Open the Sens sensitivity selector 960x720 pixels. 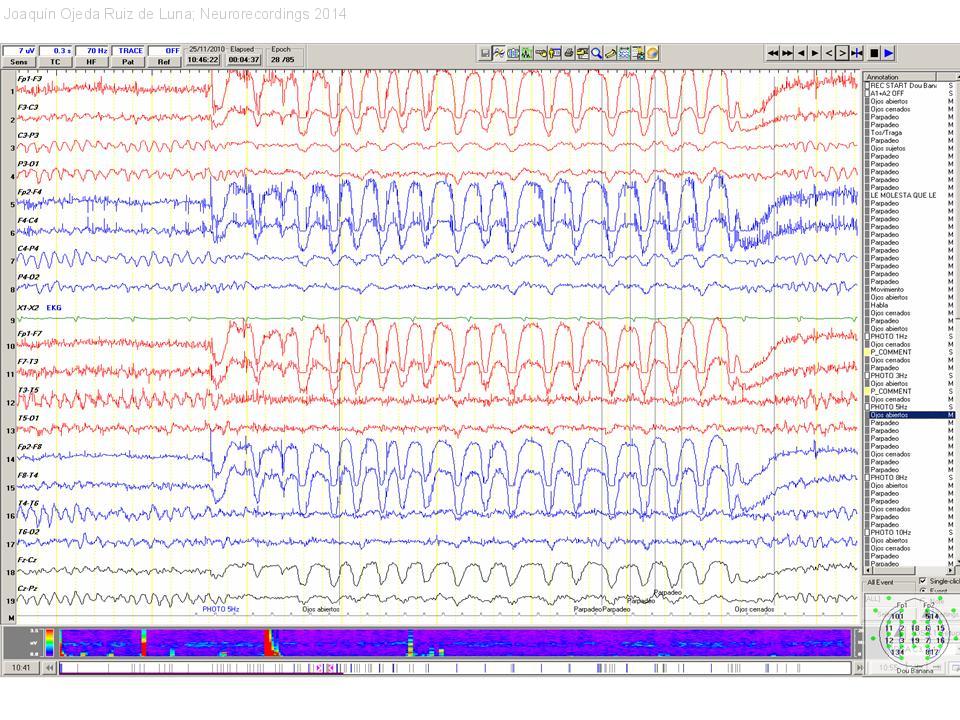coord(19,61)
